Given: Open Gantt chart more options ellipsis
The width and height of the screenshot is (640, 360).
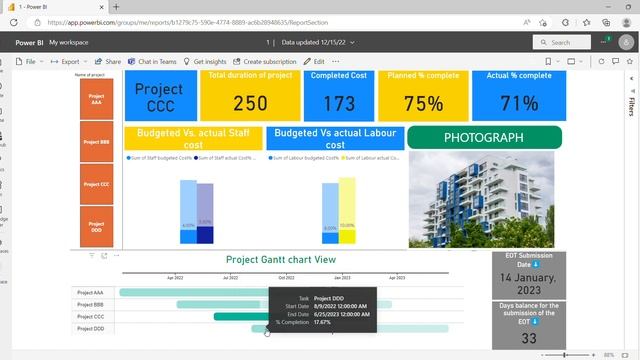Looking at the screenshot, I should pyautogui.click(x=116, y=256).
